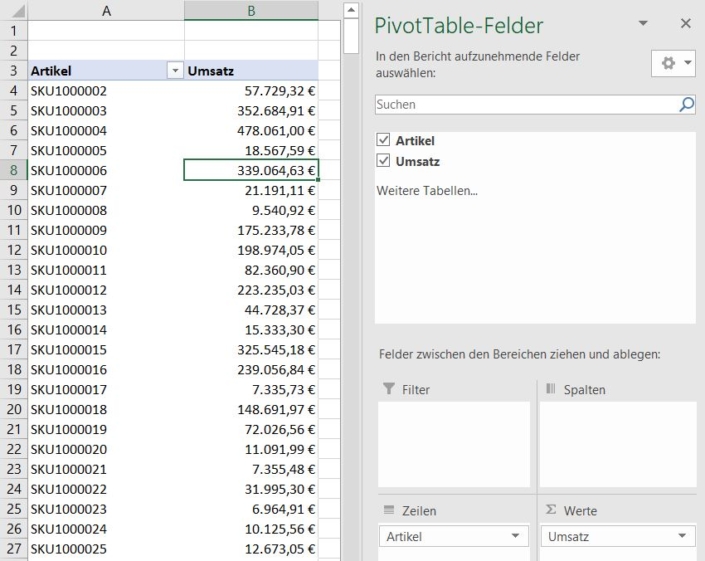
Task: Select cell with 339.064,63 €
Action: pos(251,170)
